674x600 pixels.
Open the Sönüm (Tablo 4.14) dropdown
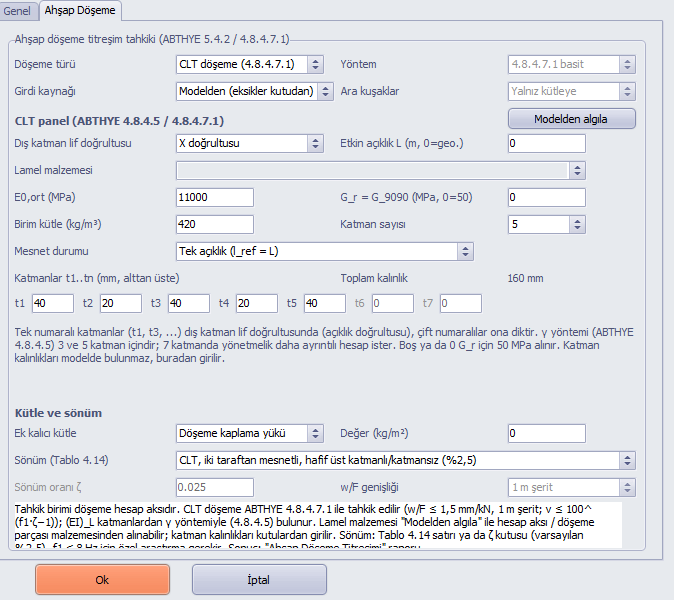pyautogui.click(x=405, y=460)
